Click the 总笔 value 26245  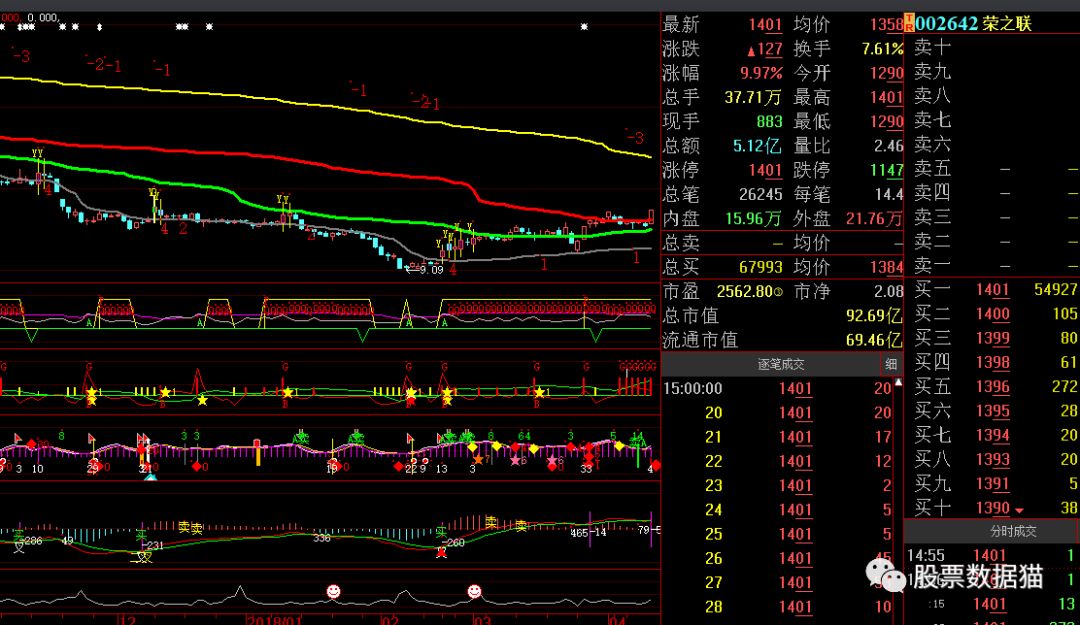tap(760, 194)
